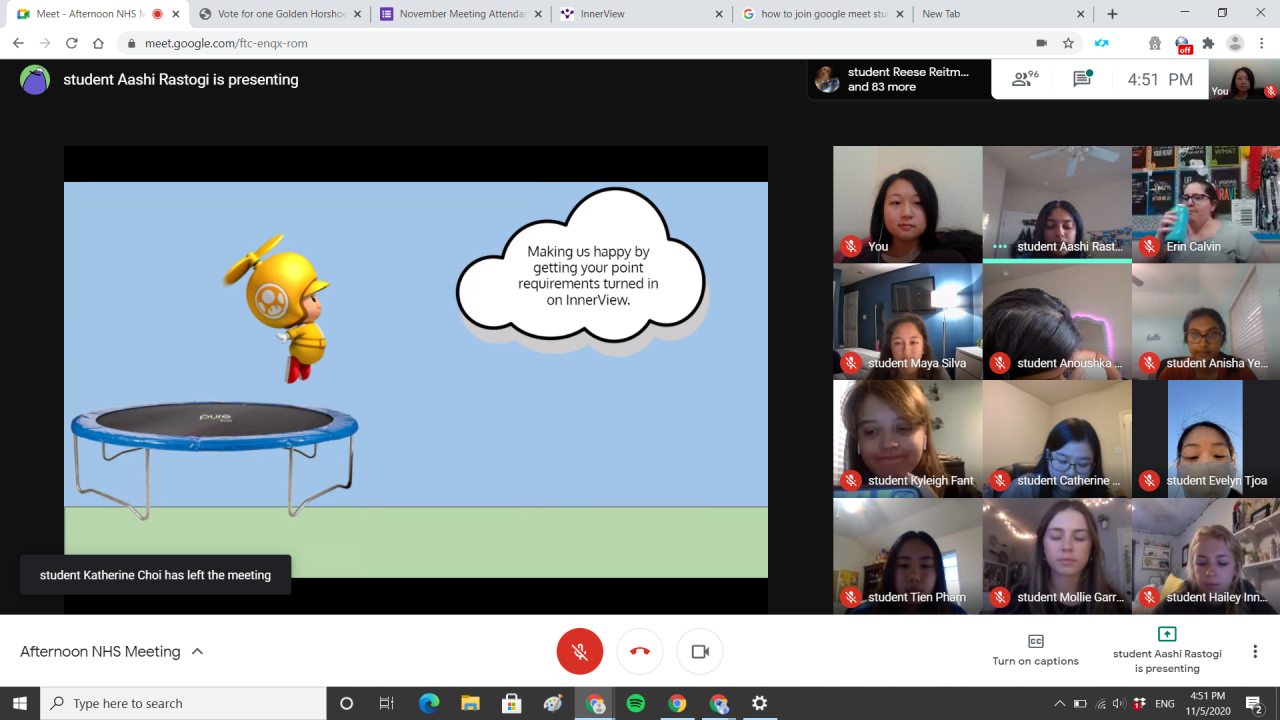Select the large 'You' video tile in the grid
Viewport: 1280px width, 720px height.
click(x=908, y=205)
